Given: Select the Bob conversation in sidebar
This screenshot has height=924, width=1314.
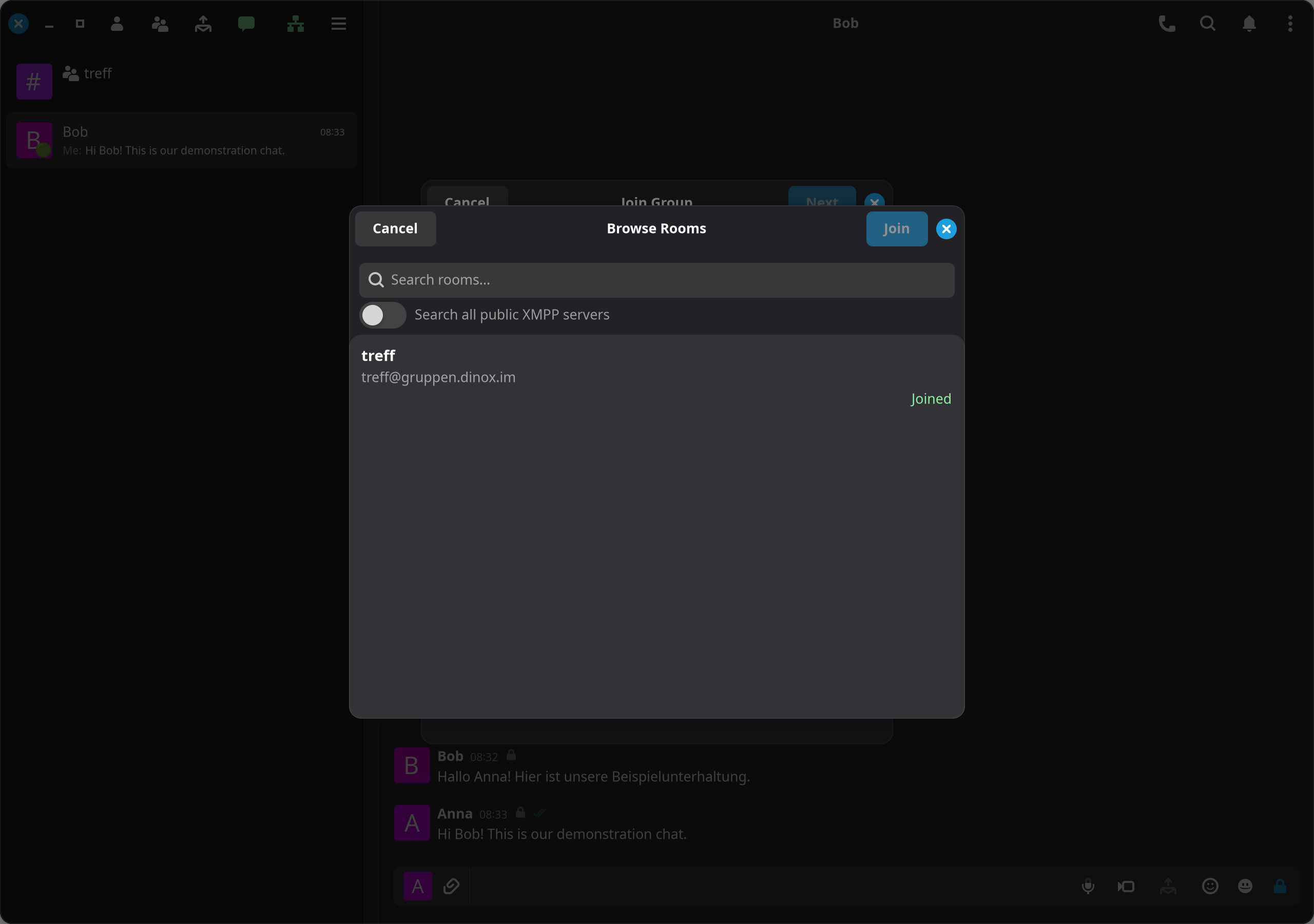Looking at the screenshot, I should pyautogui.click(x=181, y=140).
